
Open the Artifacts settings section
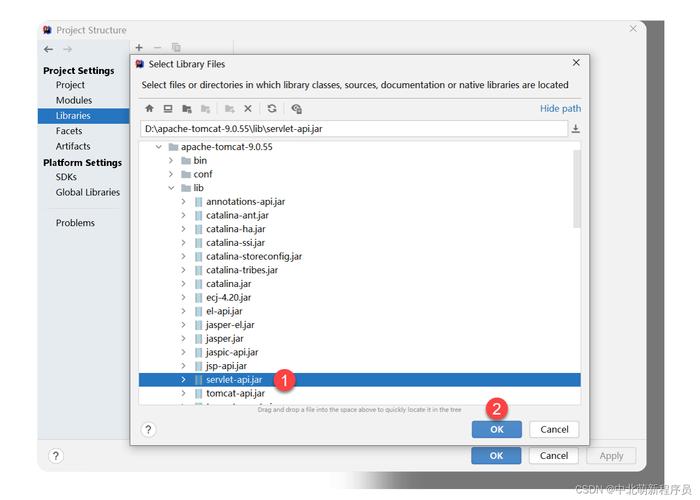73,146
